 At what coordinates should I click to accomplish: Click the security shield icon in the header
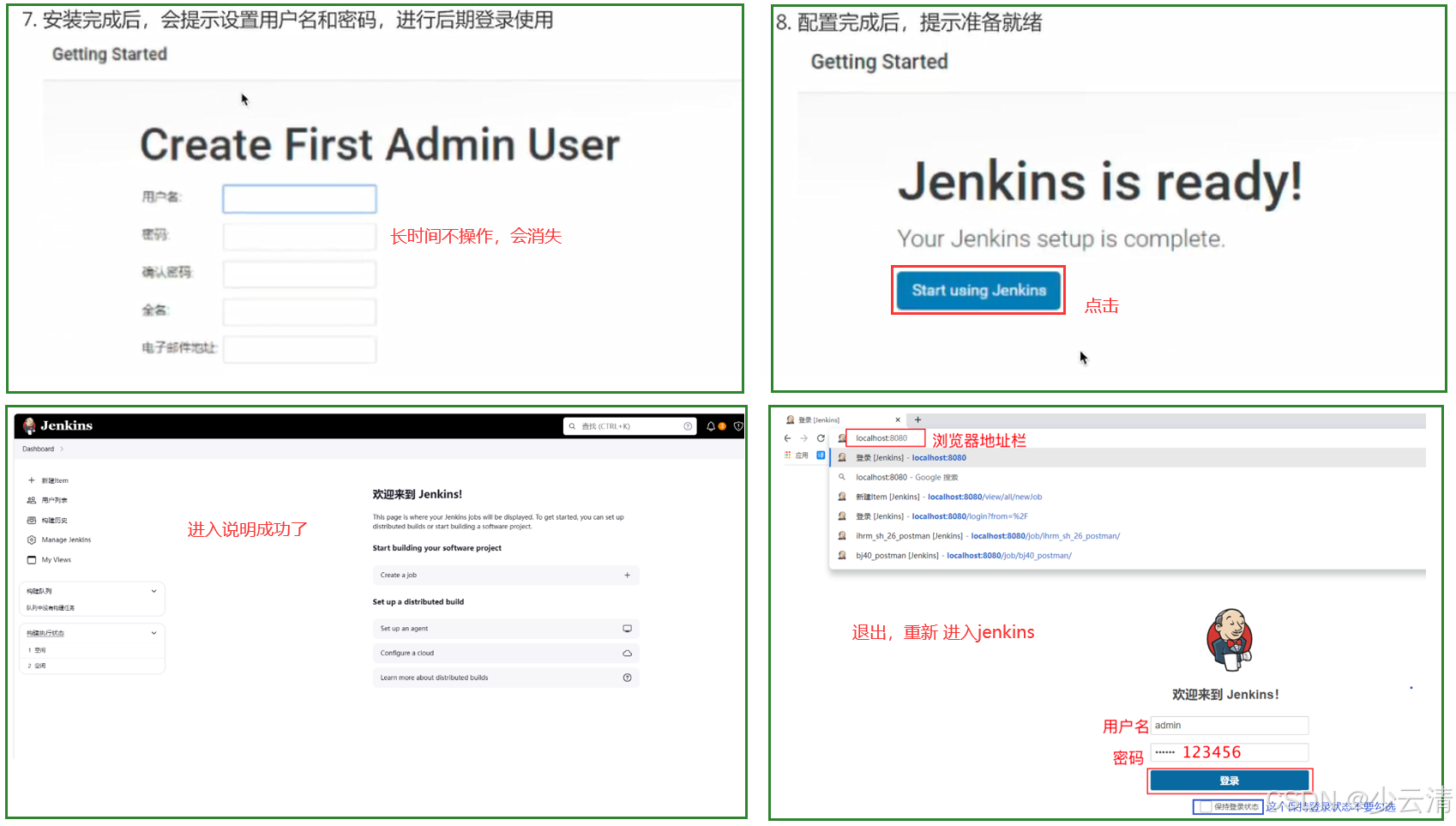click(738, 426)
